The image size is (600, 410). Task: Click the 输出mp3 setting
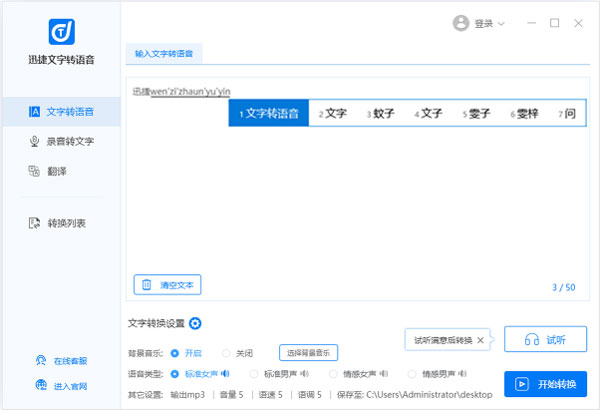pyautogui.click(x=188, y=395)
